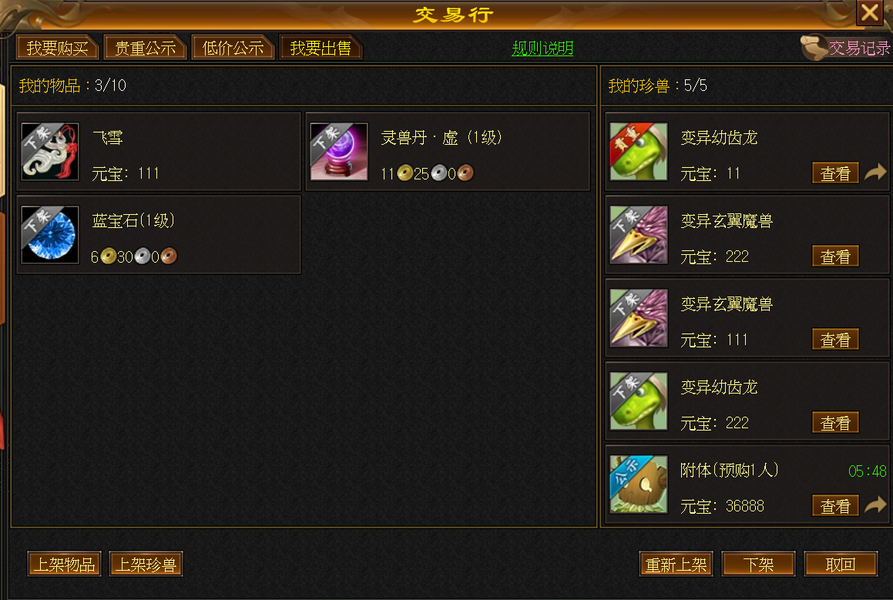Open the 规则说明 link
The height and width of the screenshot is (600, 893).
click(542, 48)
